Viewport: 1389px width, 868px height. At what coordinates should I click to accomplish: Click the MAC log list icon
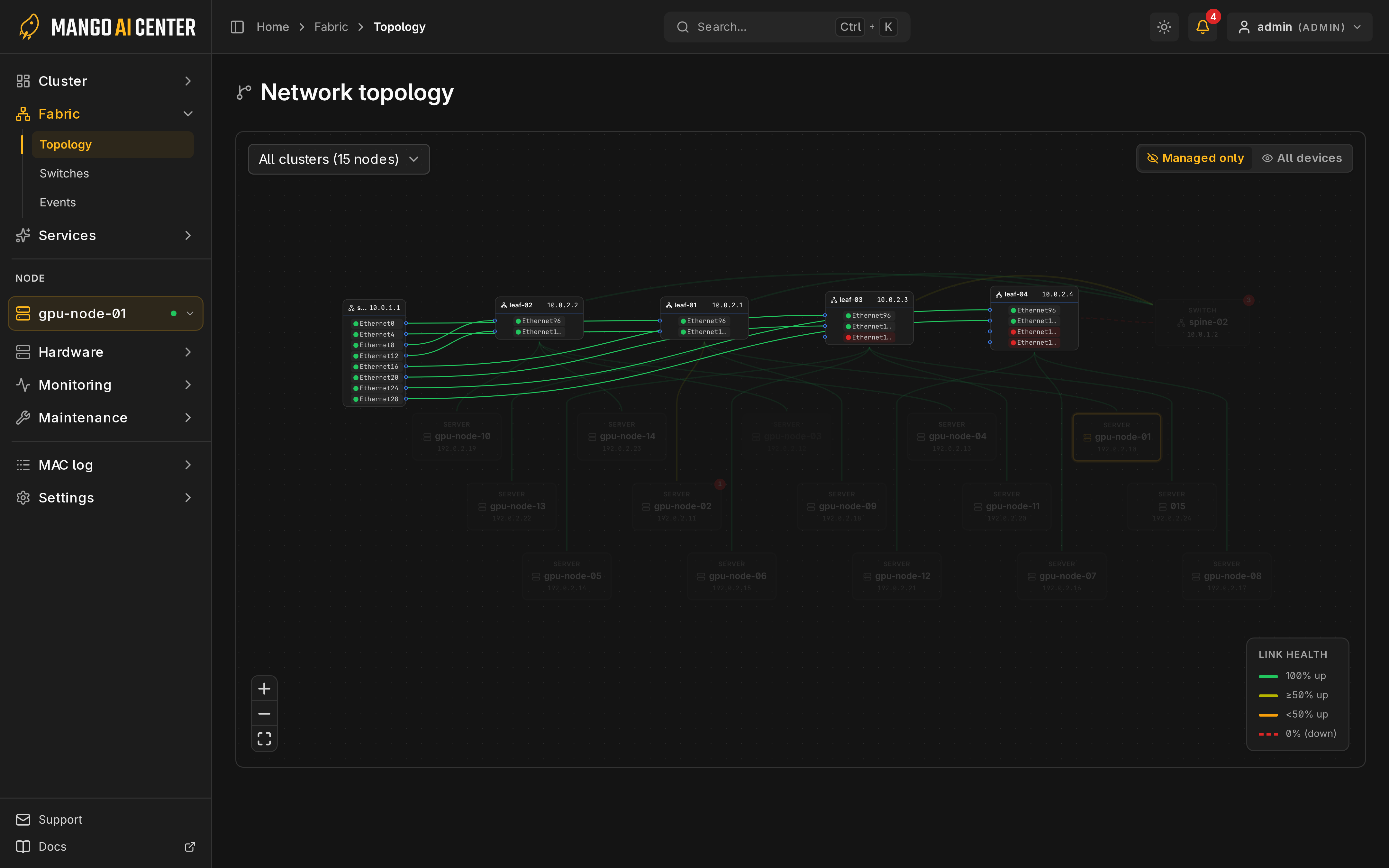click(23, 465)
